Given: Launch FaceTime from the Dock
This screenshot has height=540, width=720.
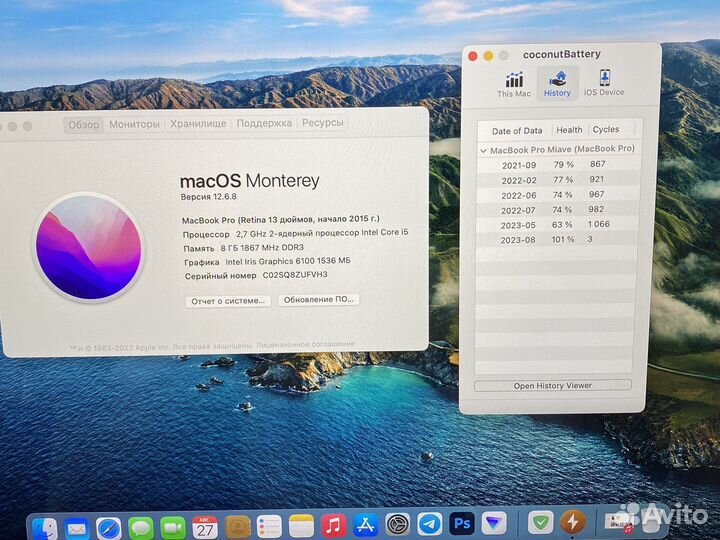Looking at the screenshot, I should (x=173, y=528).
